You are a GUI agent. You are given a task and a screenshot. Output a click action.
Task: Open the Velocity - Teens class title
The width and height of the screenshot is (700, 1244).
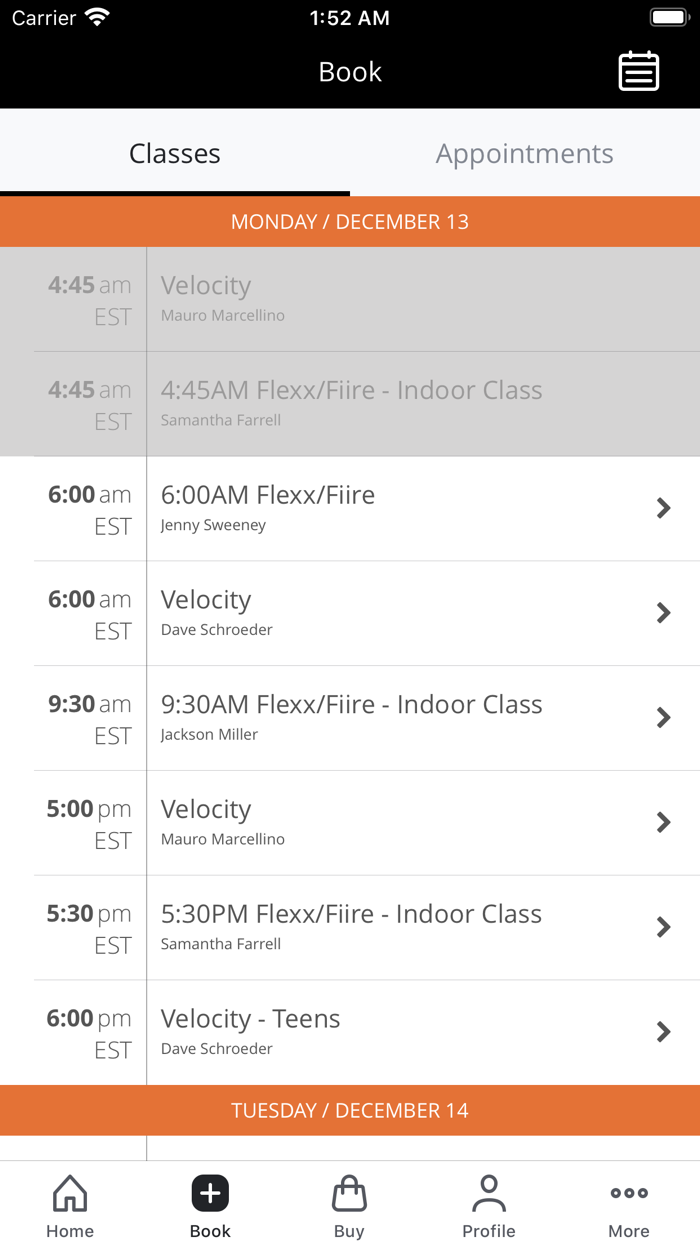click(251, 1019)
